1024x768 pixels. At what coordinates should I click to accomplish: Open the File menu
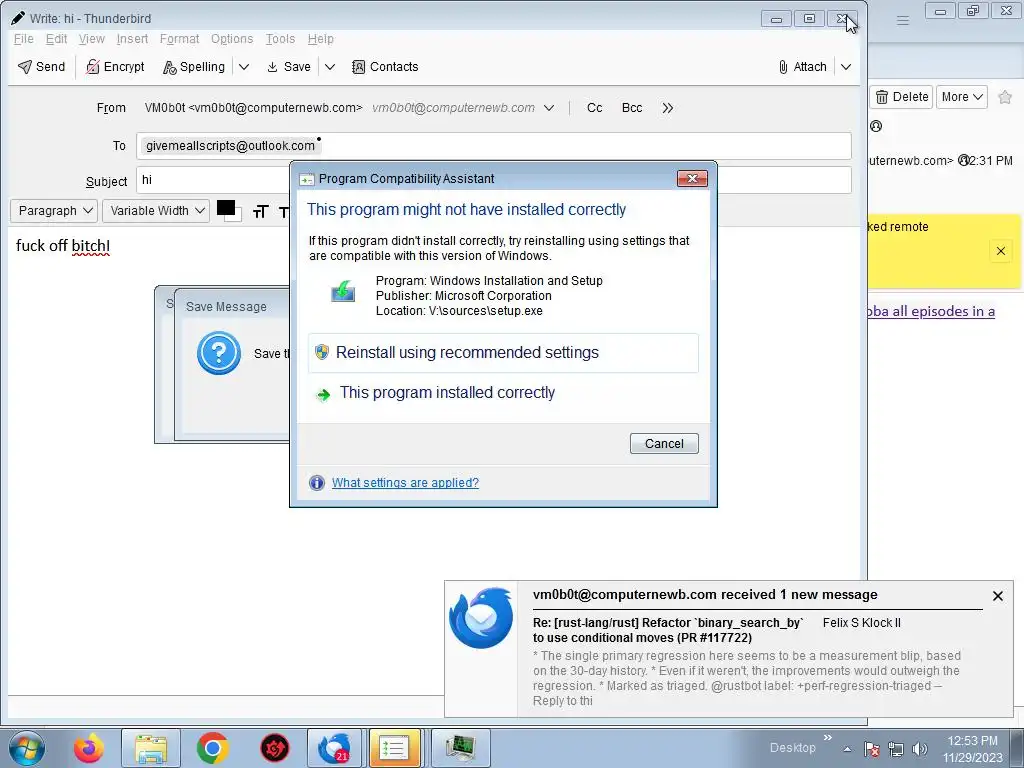24,39
